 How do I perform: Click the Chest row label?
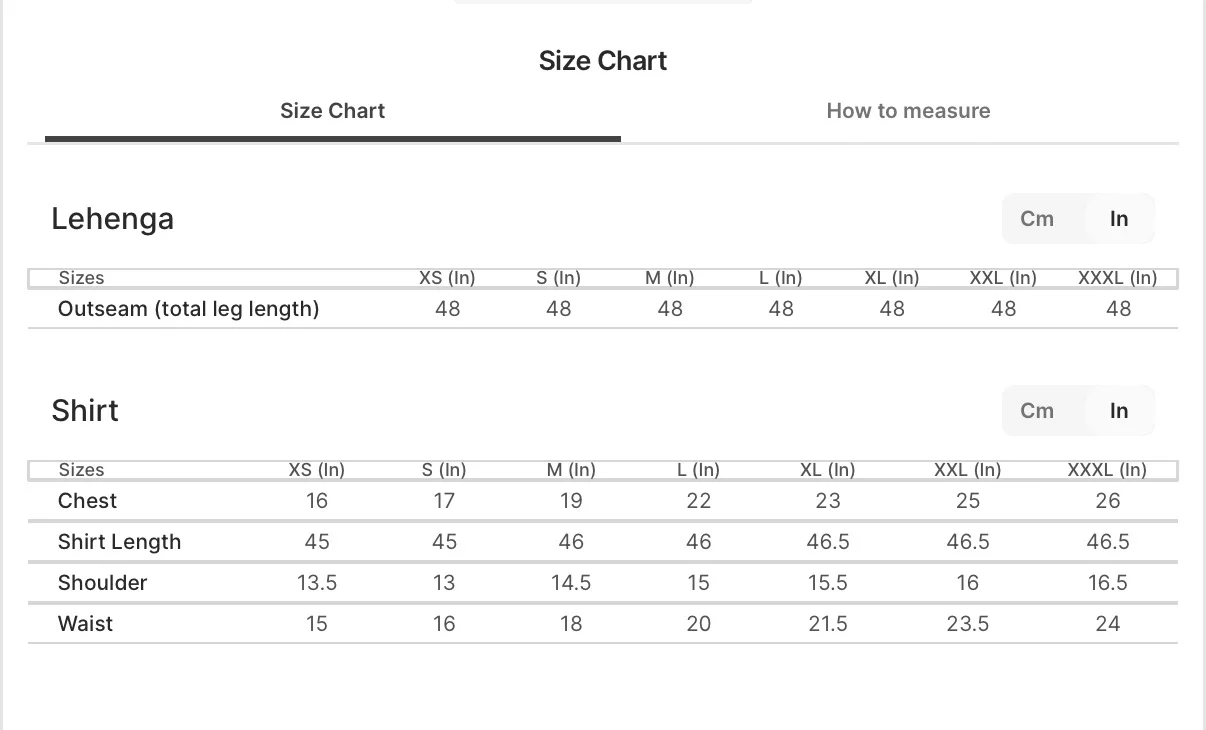[87, 501]
